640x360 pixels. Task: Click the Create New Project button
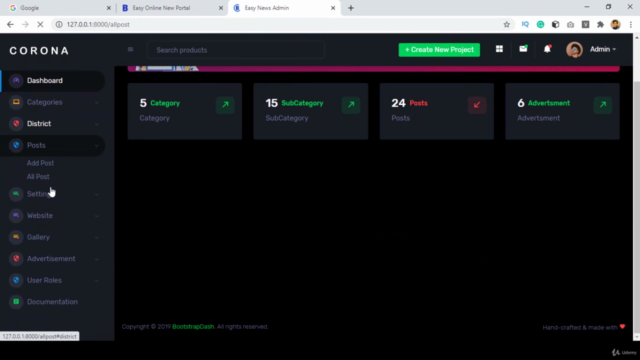pos(439,50)
